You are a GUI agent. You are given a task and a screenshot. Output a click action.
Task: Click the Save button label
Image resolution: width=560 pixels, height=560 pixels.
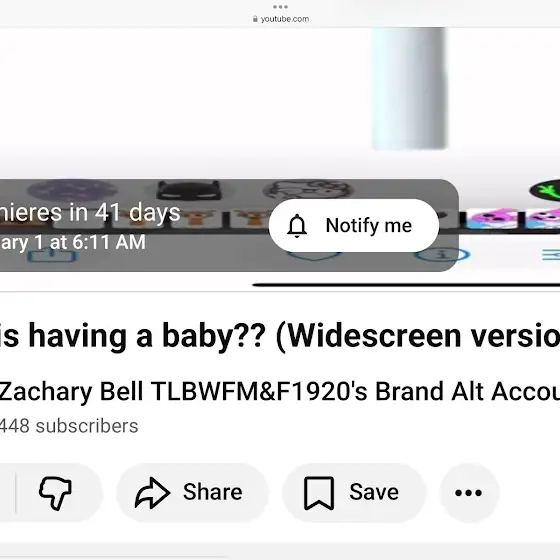coord(374,492)
